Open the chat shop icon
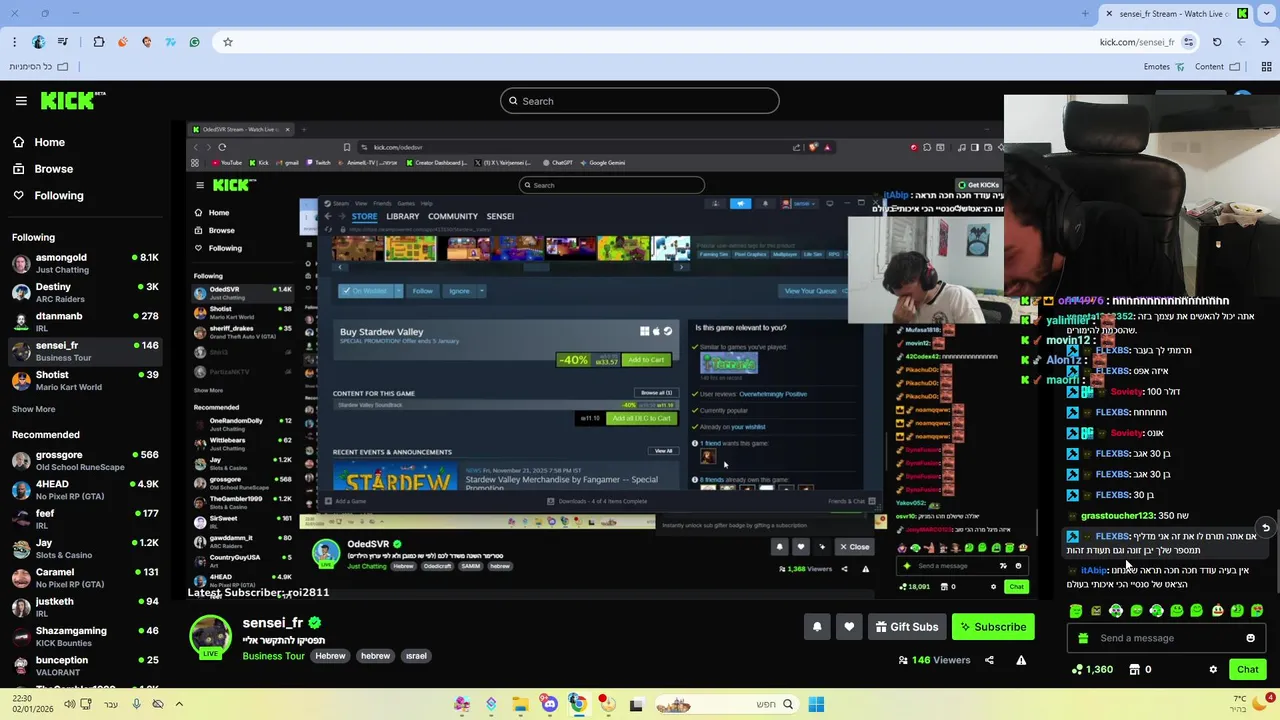The width and height of the screenshot is (1280, 720). click(1135, 669)
